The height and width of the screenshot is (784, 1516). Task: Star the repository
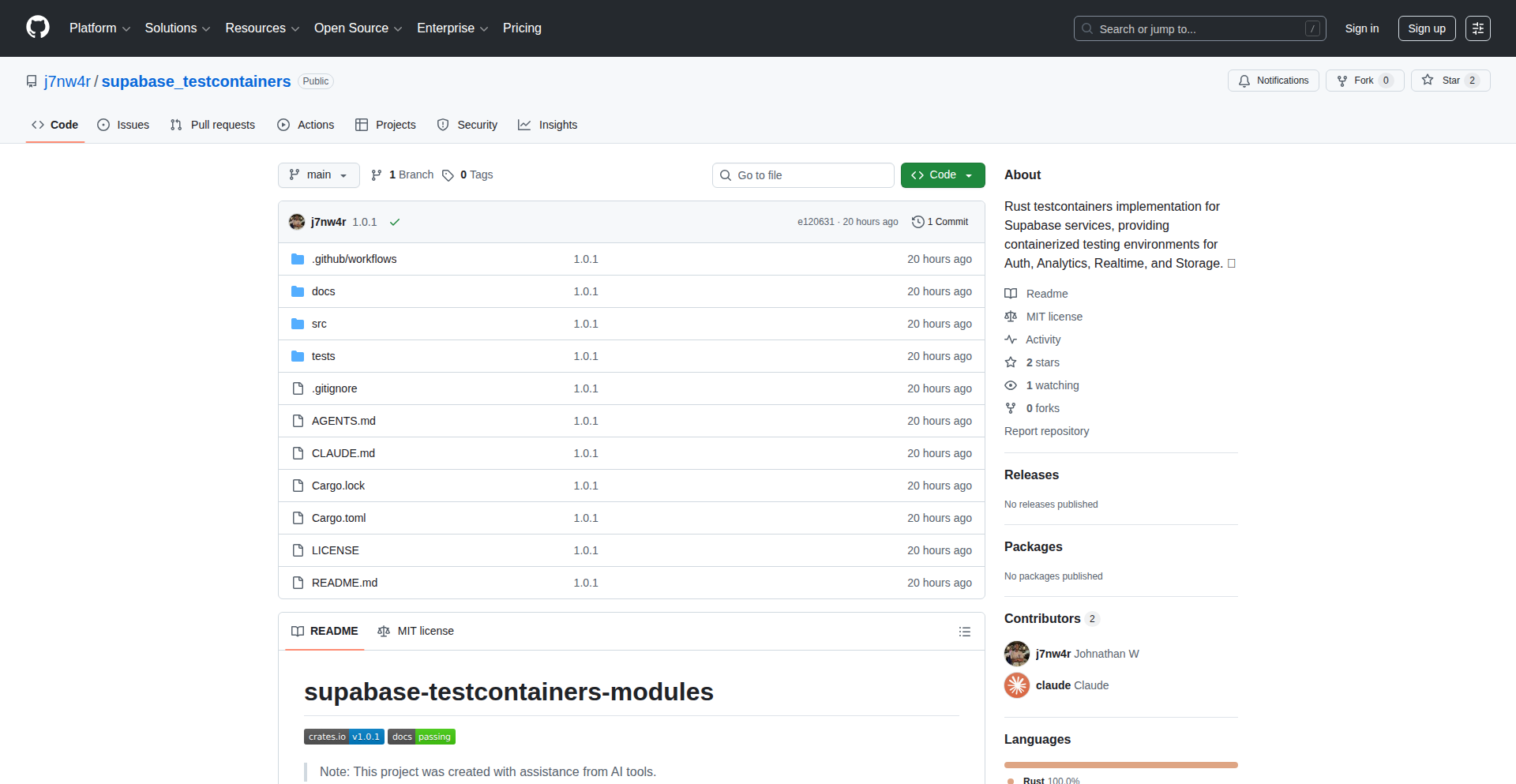[x=1450, y=80]
